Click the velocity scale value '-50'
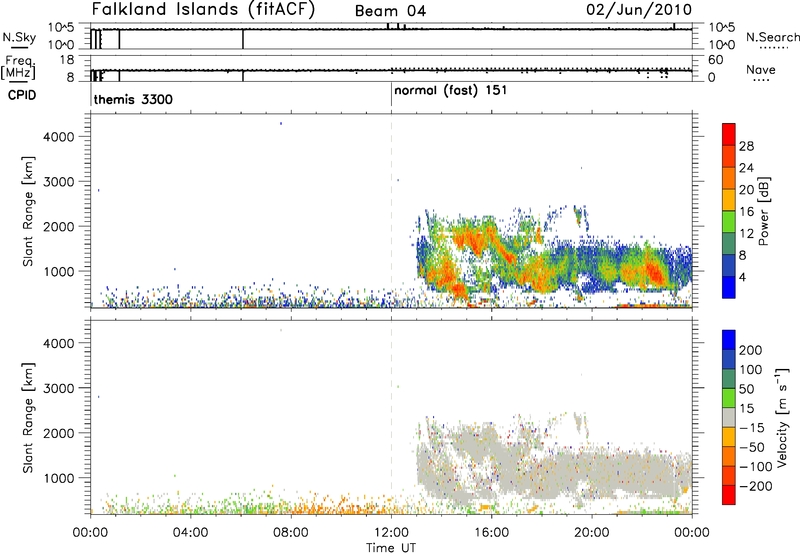This screenshot has height=554, width=800. click(752, 447)
